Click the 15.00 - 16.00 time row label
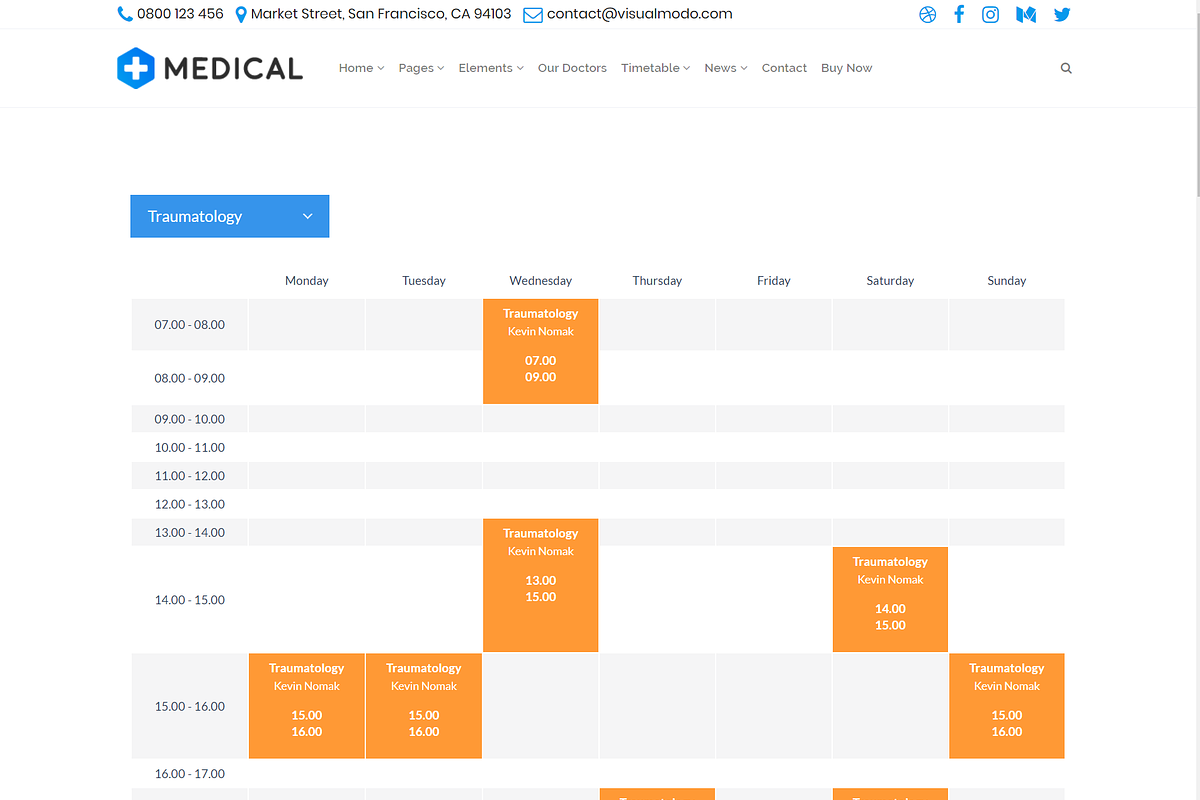The image size is (1200, 800). [x=190, y=707]
